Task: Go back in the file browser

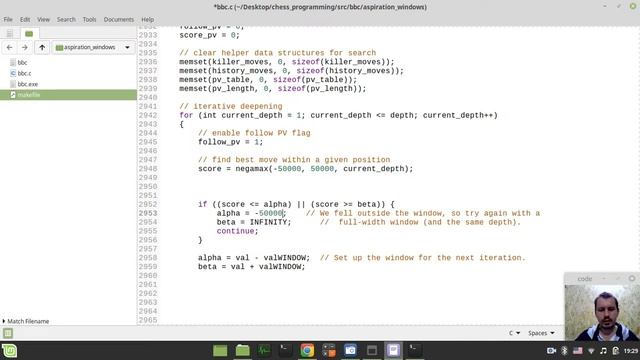Action: [9, 47]
